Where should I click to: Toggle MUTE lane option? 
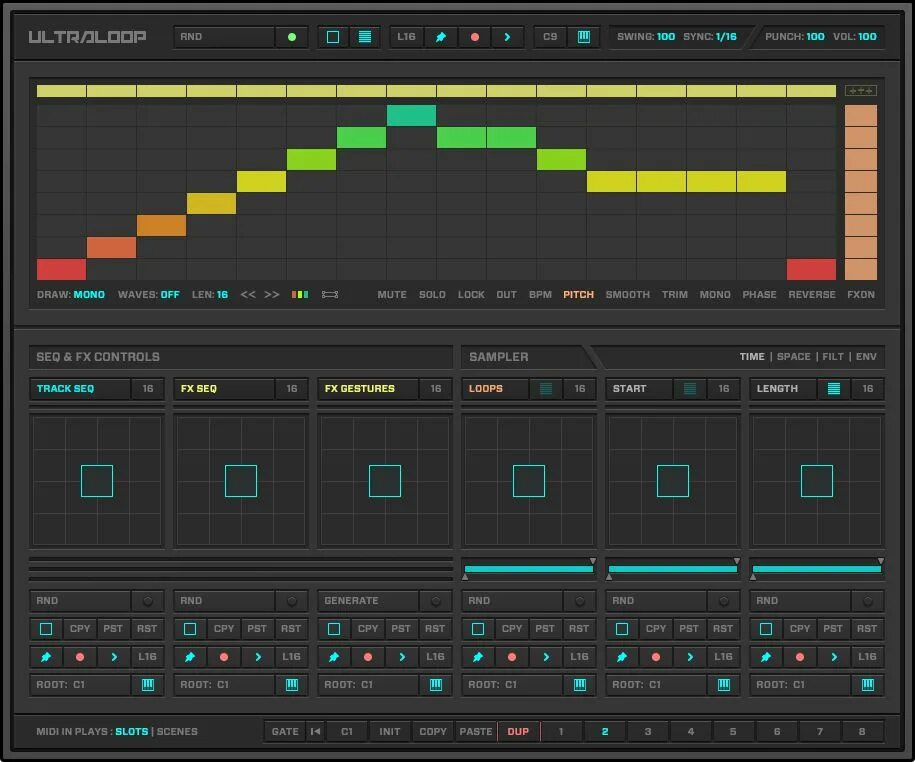(392, 295)
